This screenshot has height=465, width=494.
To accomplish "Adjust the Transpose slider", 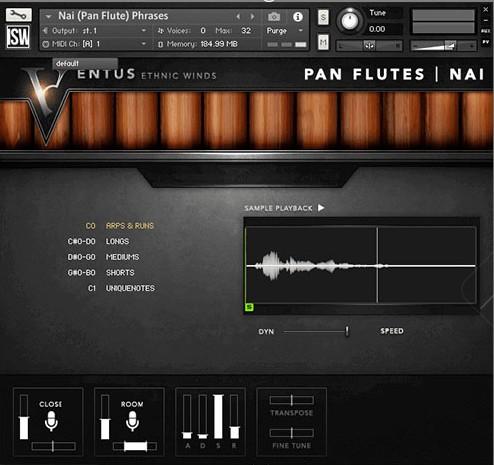I will [x=292, y=400].
